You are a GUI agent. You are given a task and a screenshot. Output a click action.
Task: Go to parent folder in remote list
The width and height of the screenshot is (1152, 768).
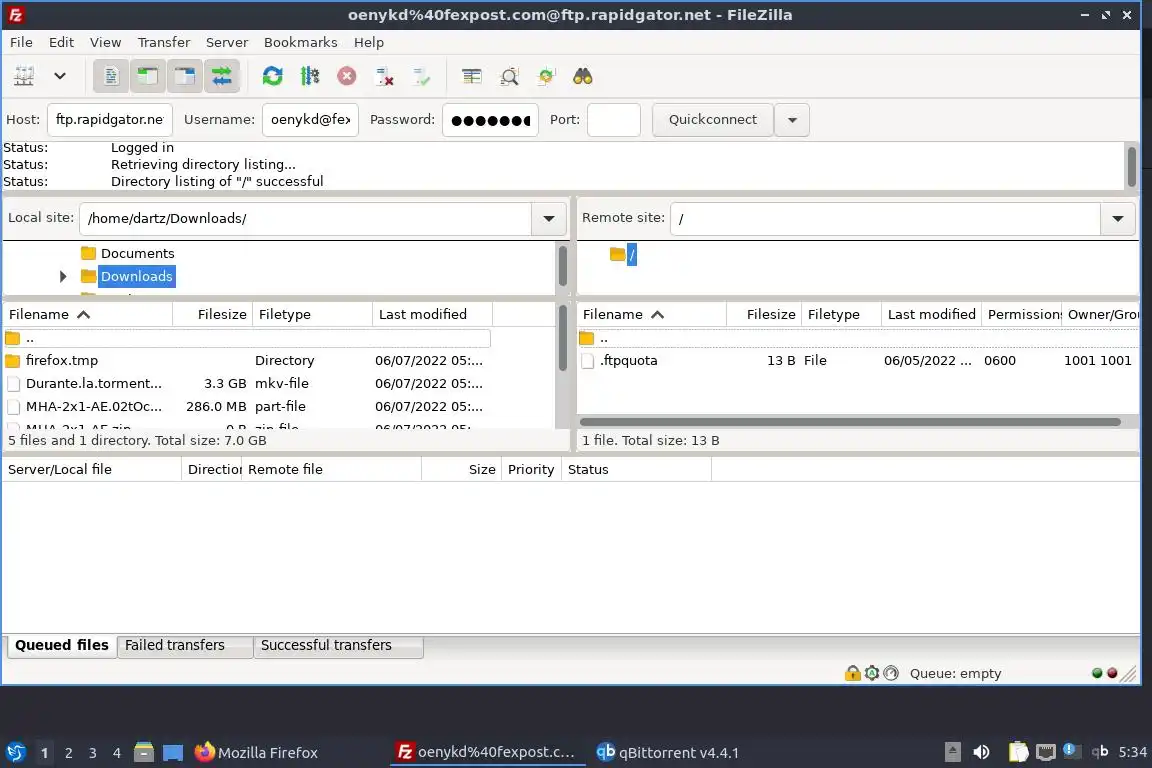tap(858, 339)
